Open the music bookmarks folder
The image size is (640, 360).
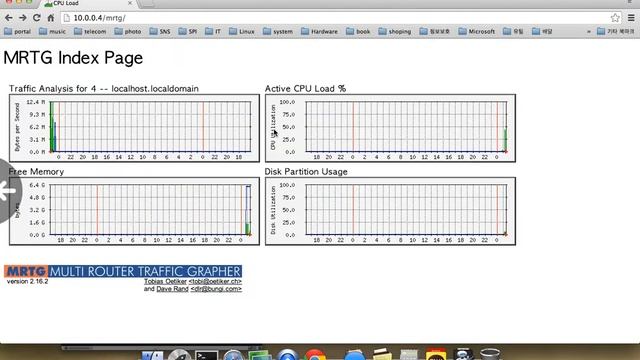(x=52, y=31)
